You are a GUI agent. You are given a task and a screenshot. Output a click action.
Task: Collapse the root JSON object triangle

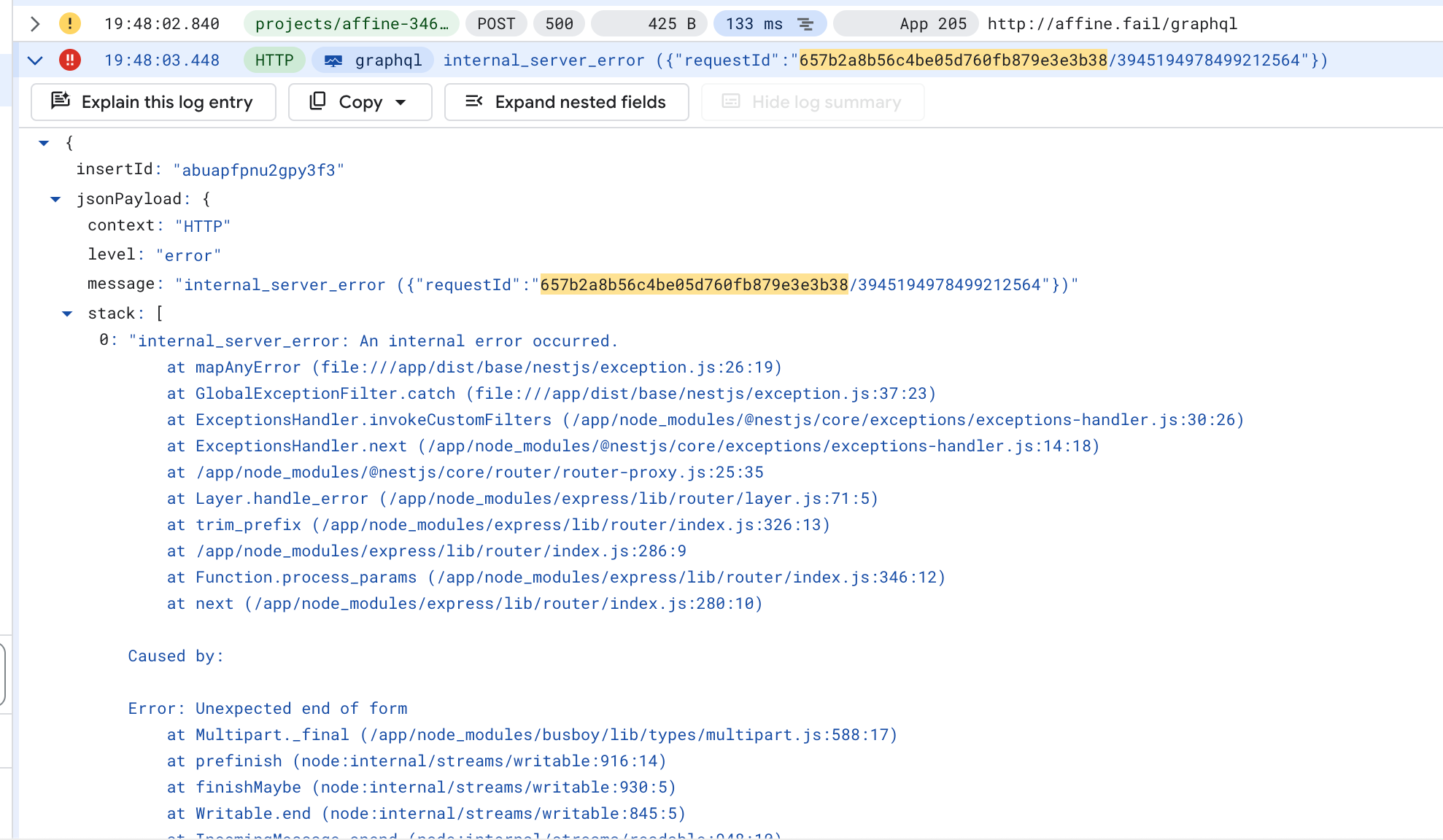[44, 143]
